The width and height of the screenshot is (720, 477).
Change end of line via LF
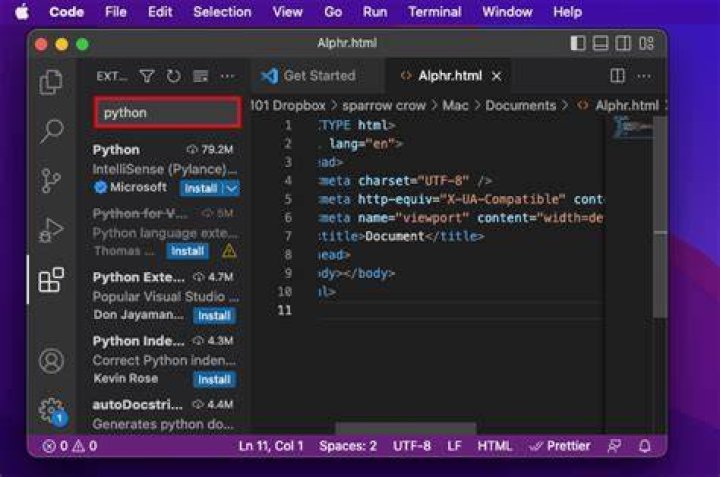click(x=454, y=446)
